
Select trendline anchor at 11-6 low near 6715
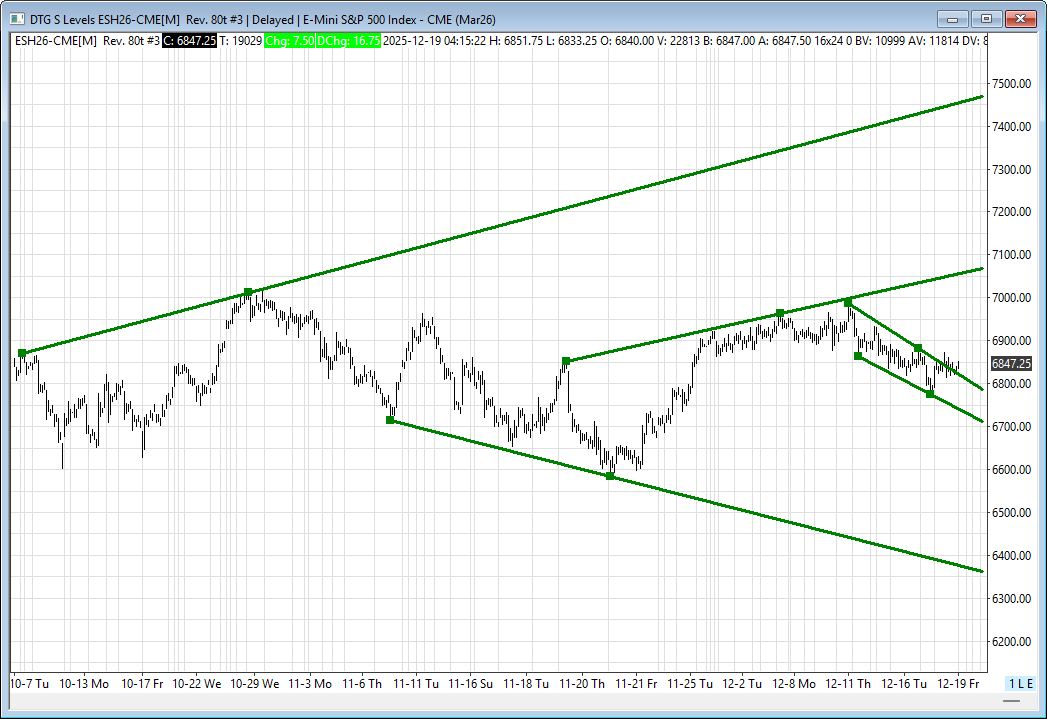[x=391, y=420]
